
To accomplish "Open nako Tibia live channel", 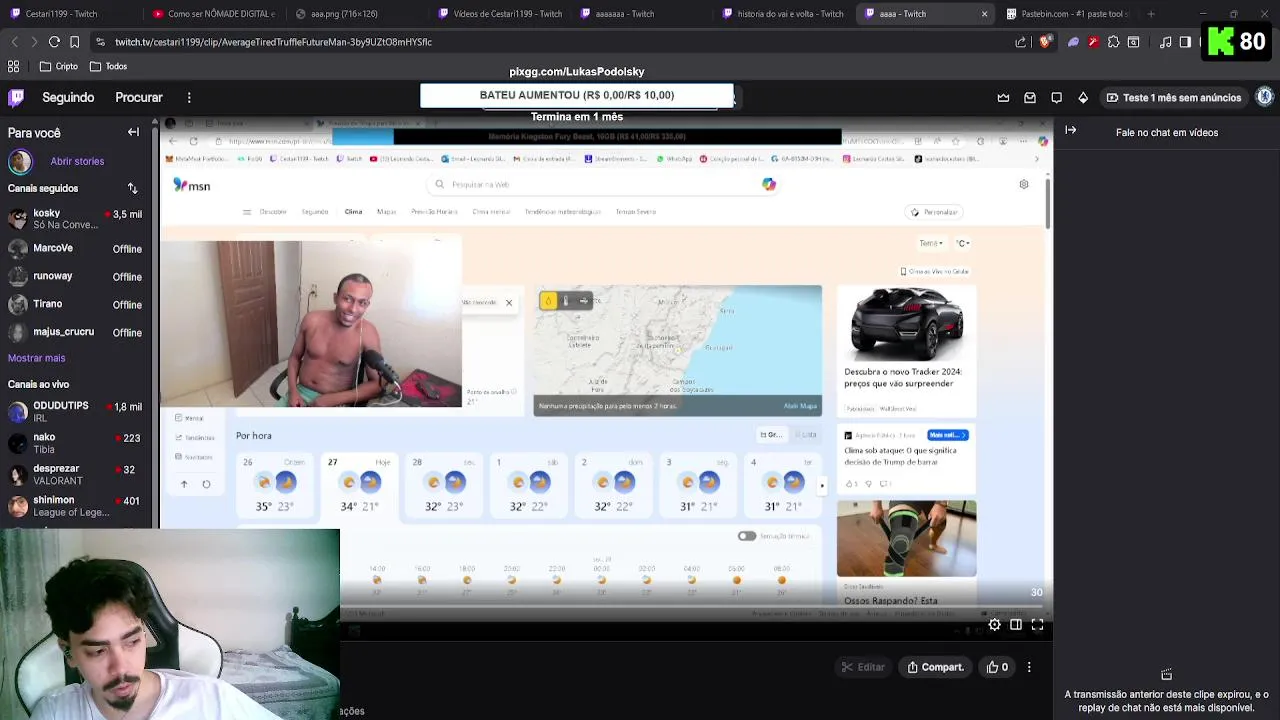I will 76,443.
